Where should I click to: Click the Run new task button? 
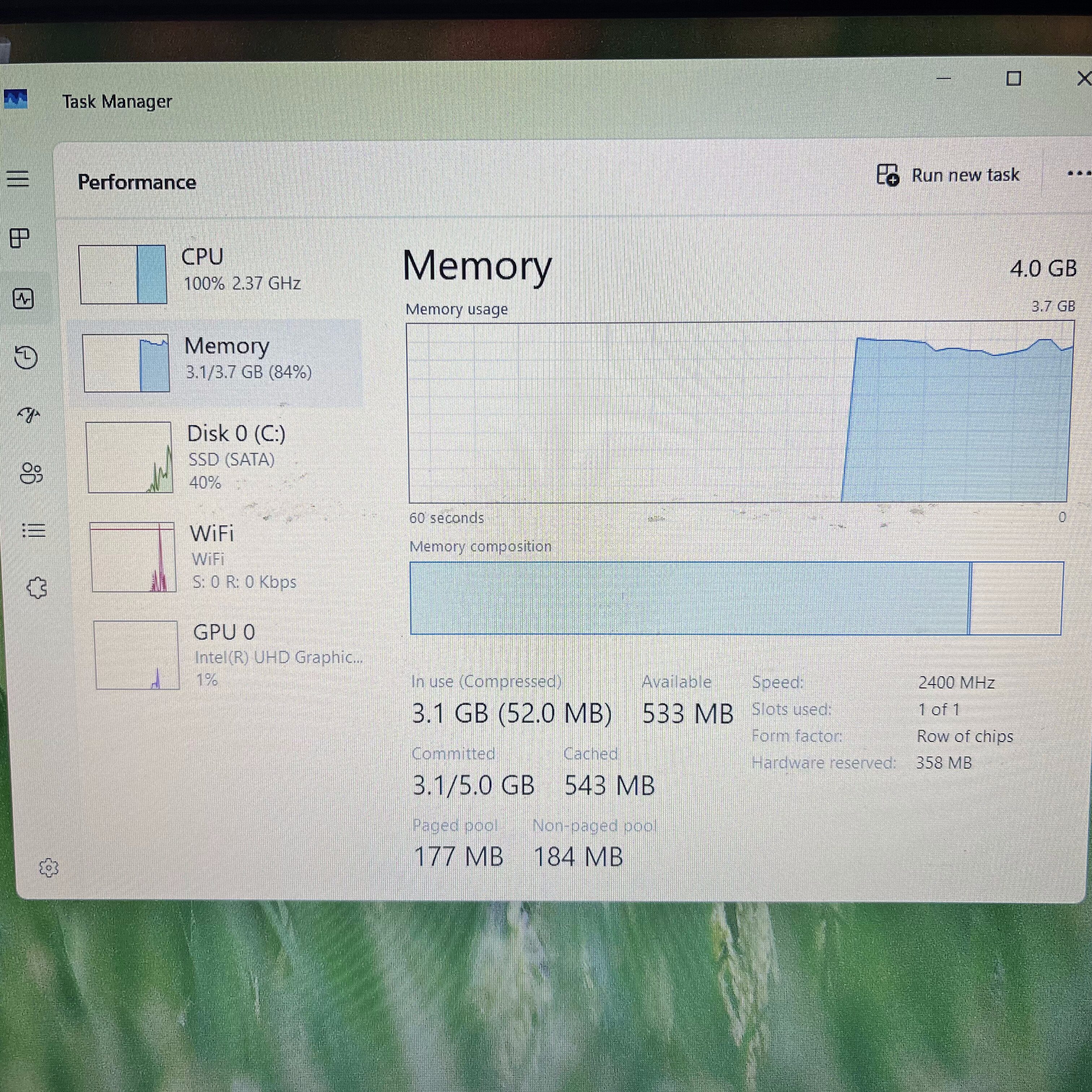(950, 175)
